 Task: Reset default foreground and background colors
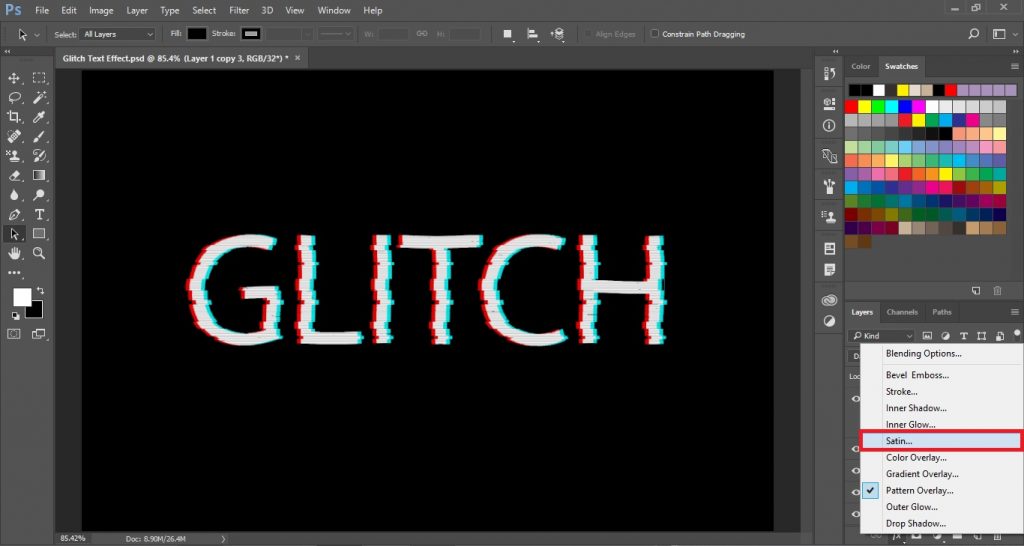tap(15, 316)
